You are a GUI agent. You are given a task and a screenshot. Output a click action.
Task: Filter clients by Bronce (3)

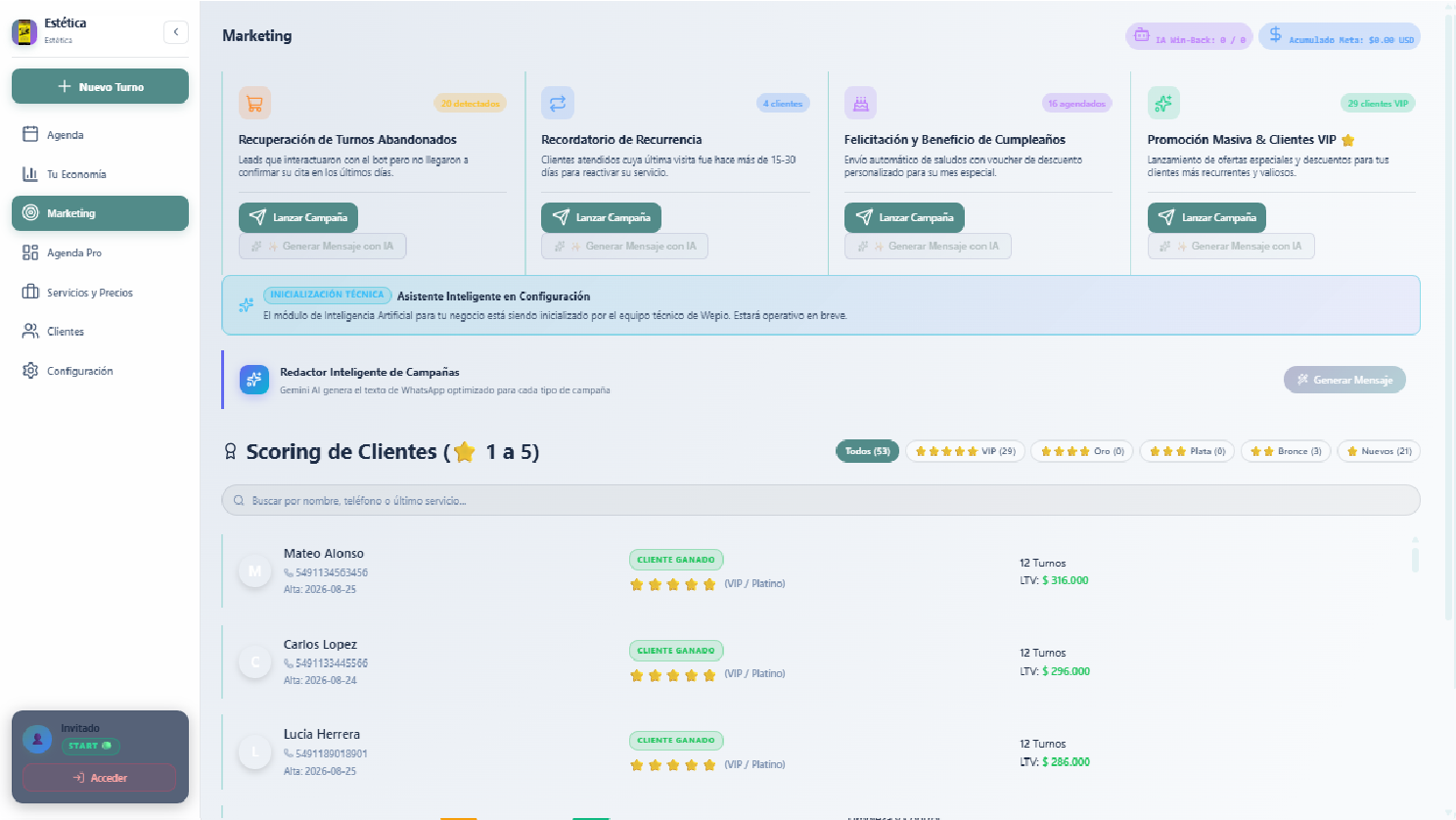(x=1286, y=451)
